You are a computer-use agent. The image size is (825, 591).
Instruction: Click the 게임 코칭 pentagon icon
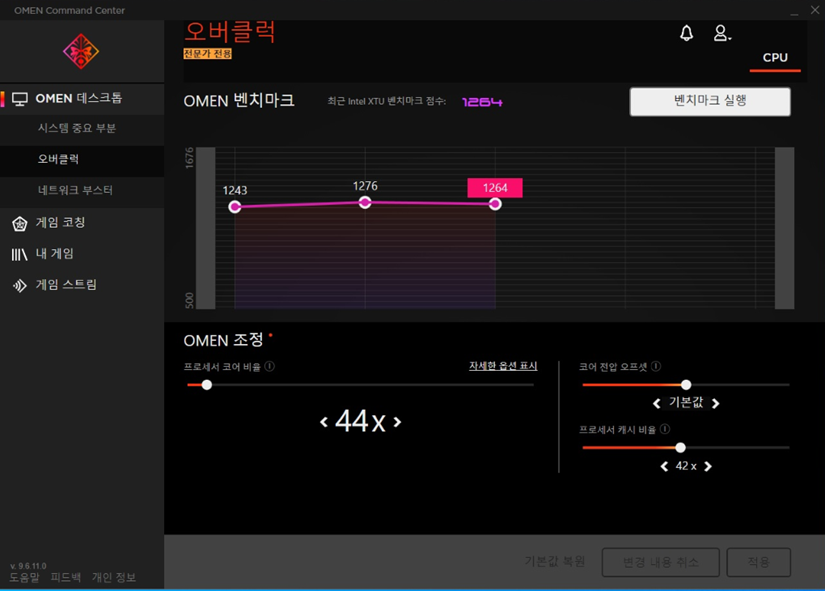coord(19,224)
